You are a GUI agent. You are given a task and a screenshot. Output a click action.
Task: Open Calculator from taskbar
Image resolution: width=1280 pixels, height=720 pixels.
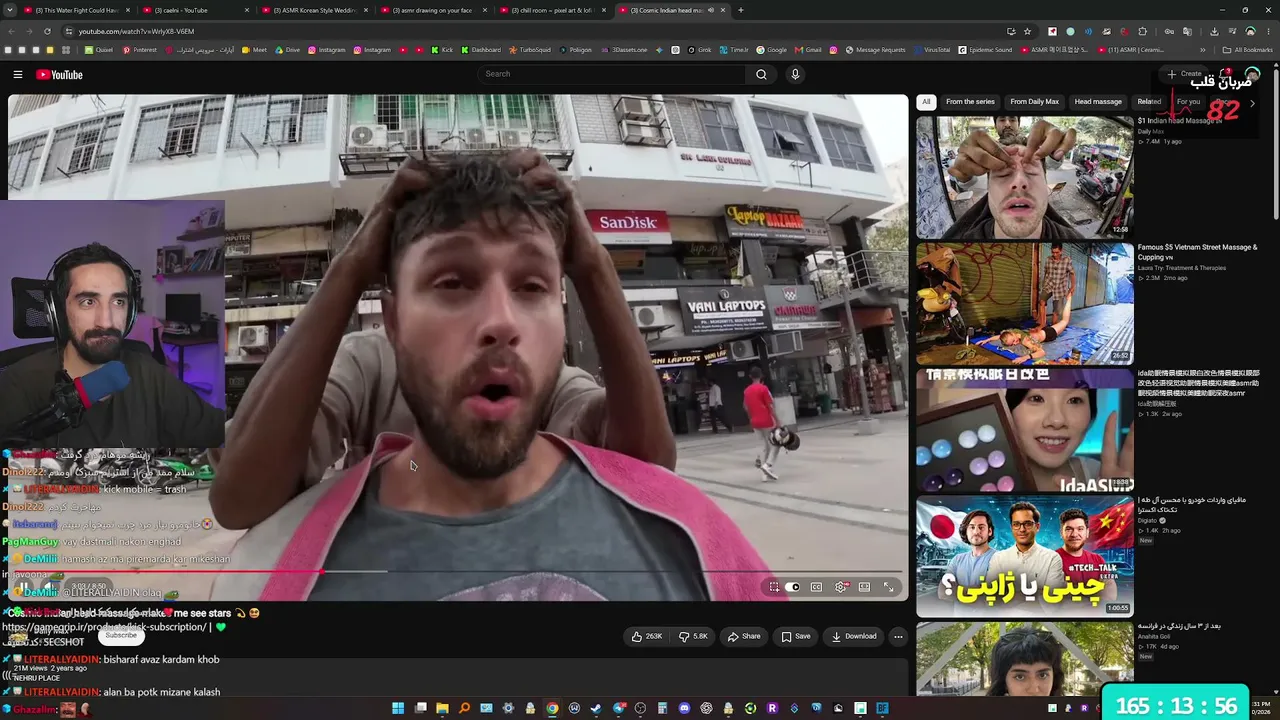(662, 709)
